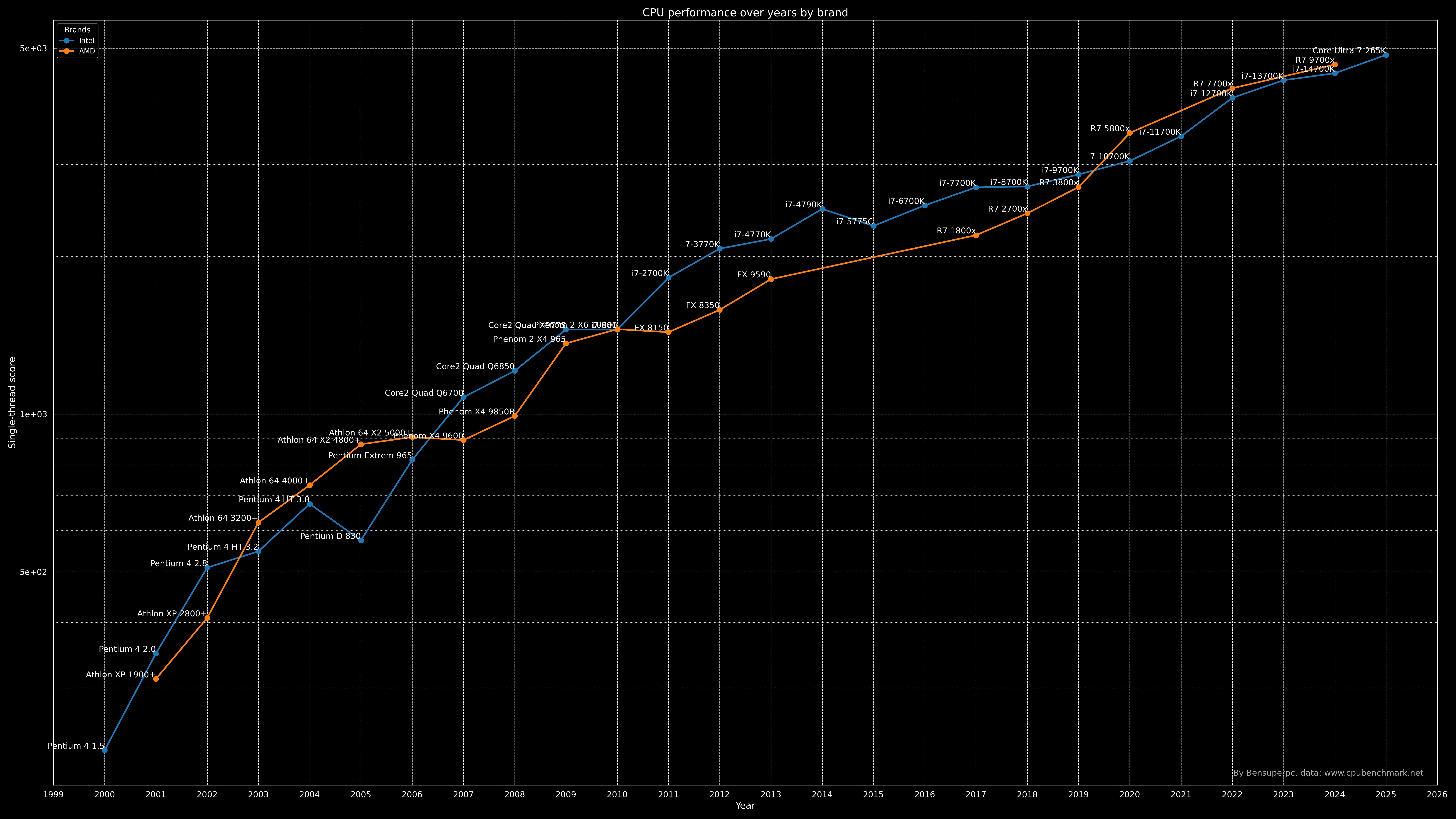Click the orange data point at year 2024
The width and height of the screenshot is (1456, 819).
[x=1335, y=65]
